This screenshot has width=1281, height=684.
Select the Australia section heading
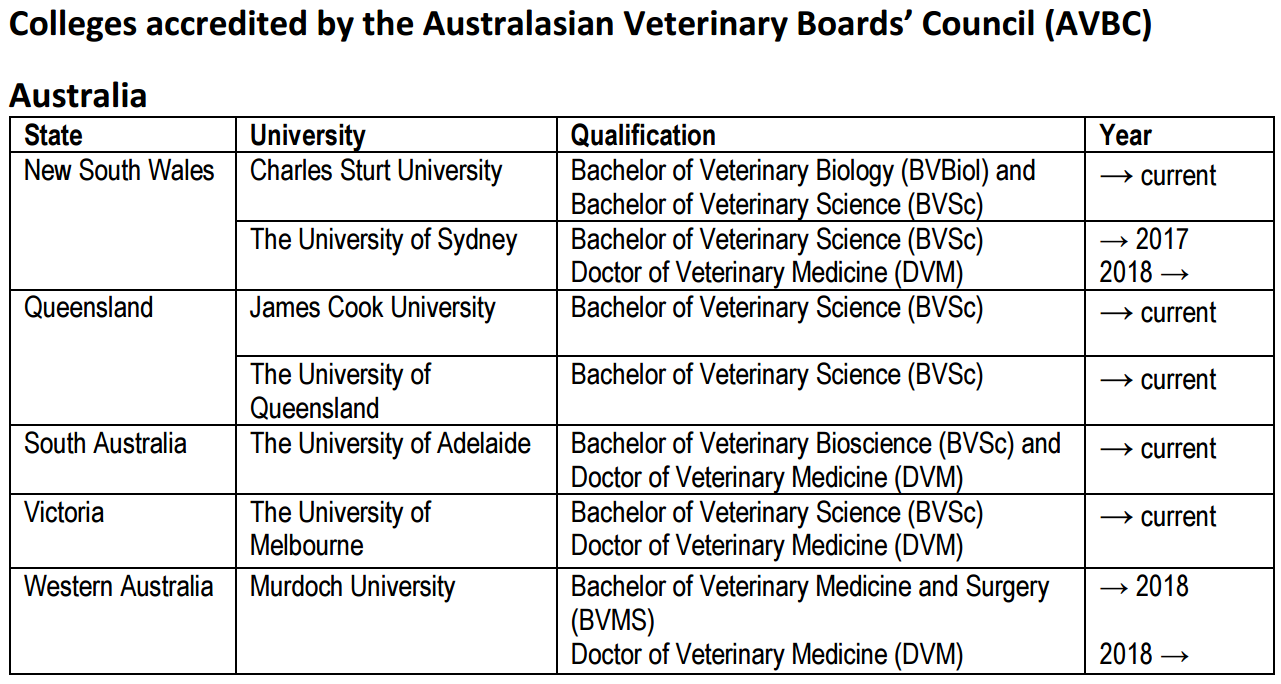(x=78, y=96)
